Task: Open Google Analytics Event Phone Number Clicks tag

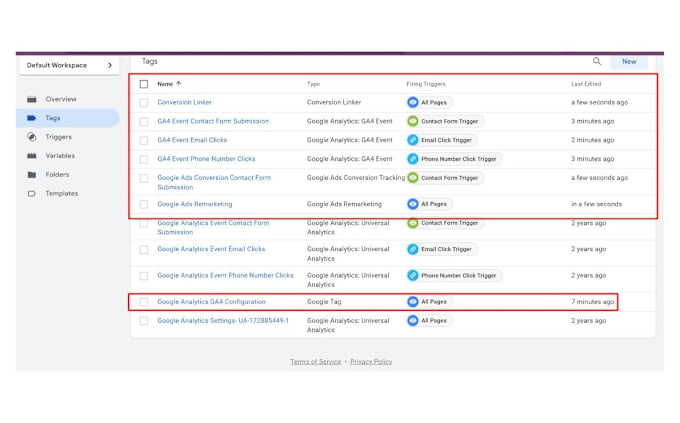Action: (x=225, y=275)
